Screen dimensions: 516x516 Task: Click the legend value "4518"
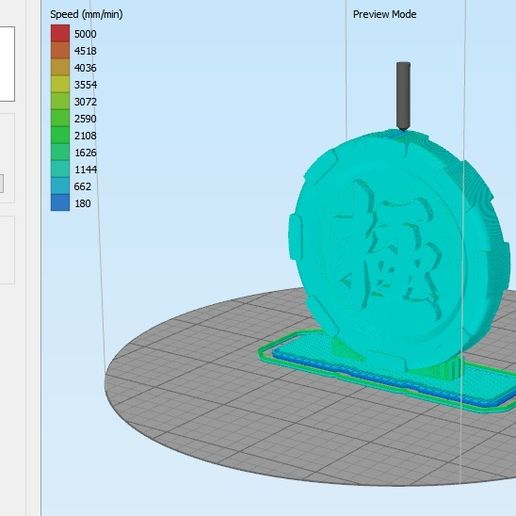(85, 51)
